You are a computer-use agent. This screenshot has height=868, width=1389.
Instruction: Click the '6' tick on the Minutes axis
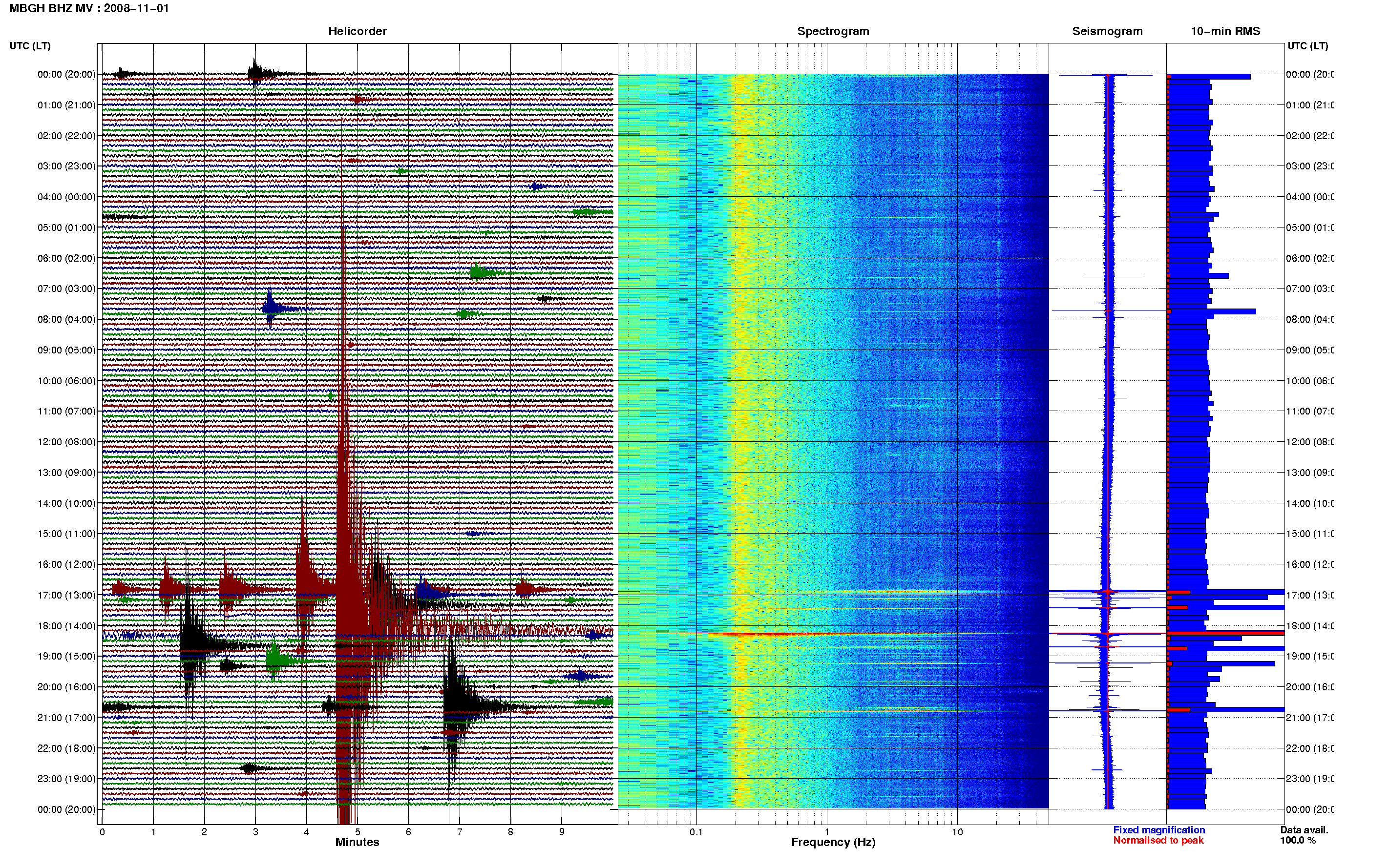pyautogui.click(x=408, y=832)
